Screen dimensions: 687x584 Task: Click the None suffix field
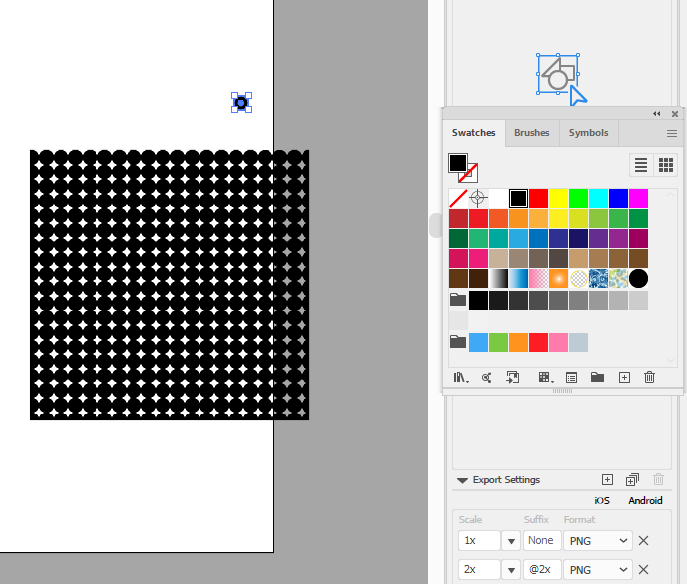[x=542, y=541]
